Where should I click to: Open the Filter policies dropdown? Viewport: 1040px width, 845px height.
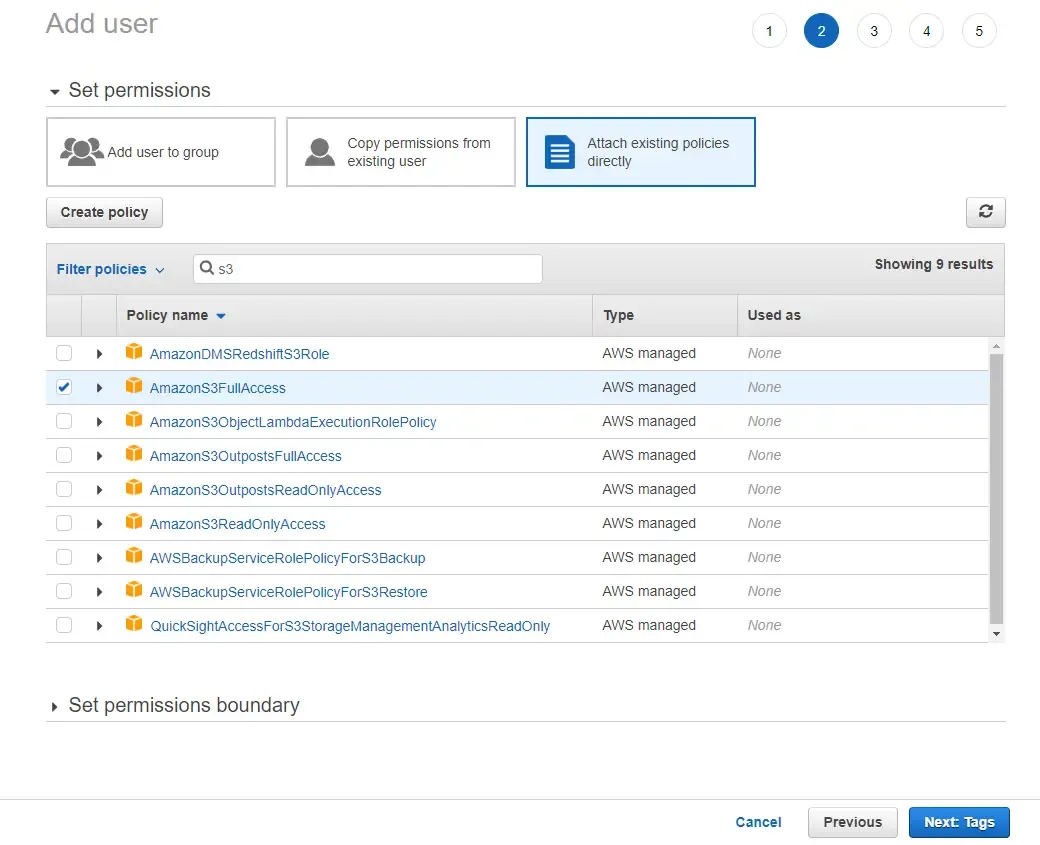click(x=110, y=268)
